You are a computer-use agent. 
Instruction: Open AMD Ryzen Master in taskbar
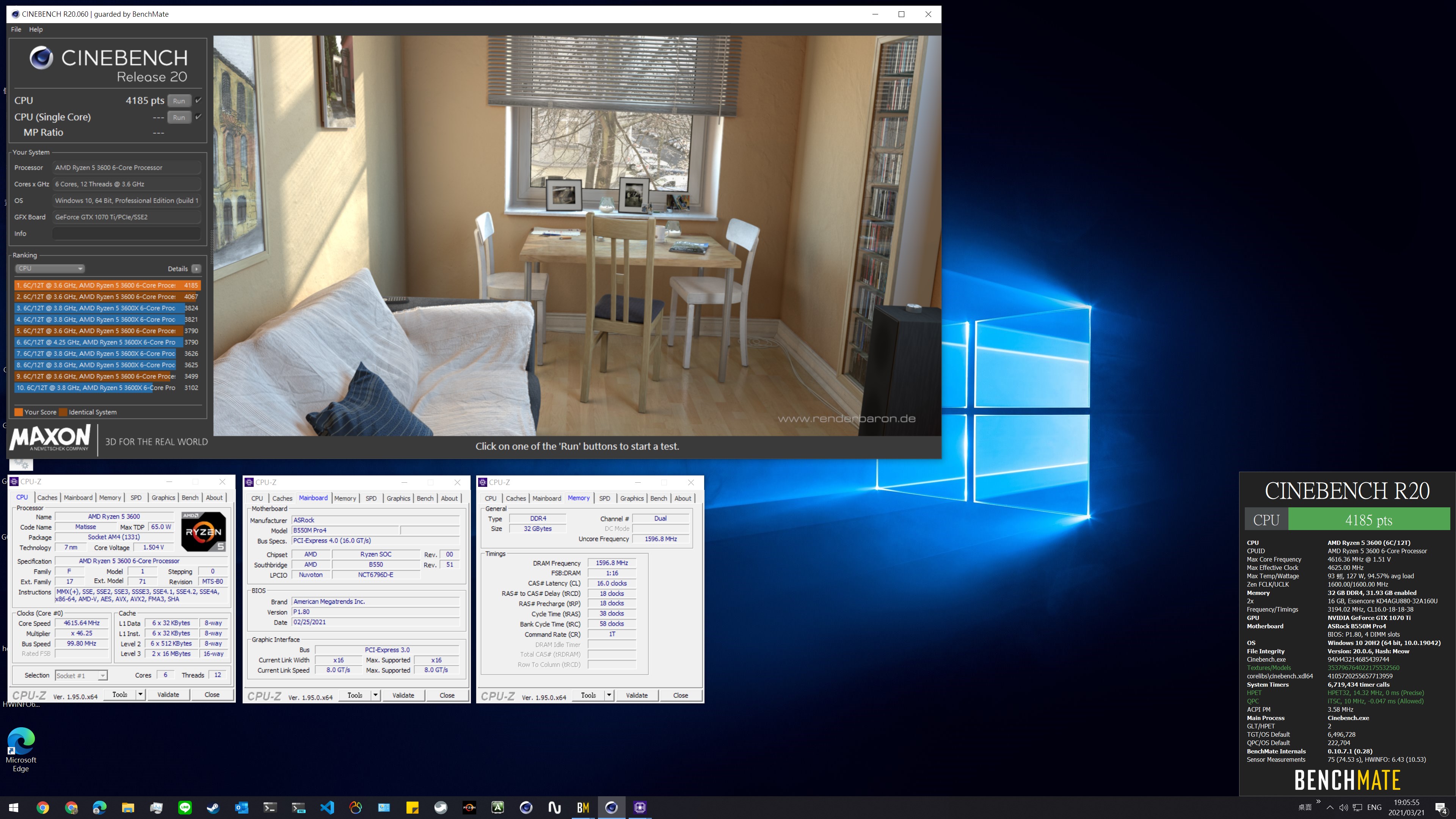(x=469, y=808)
